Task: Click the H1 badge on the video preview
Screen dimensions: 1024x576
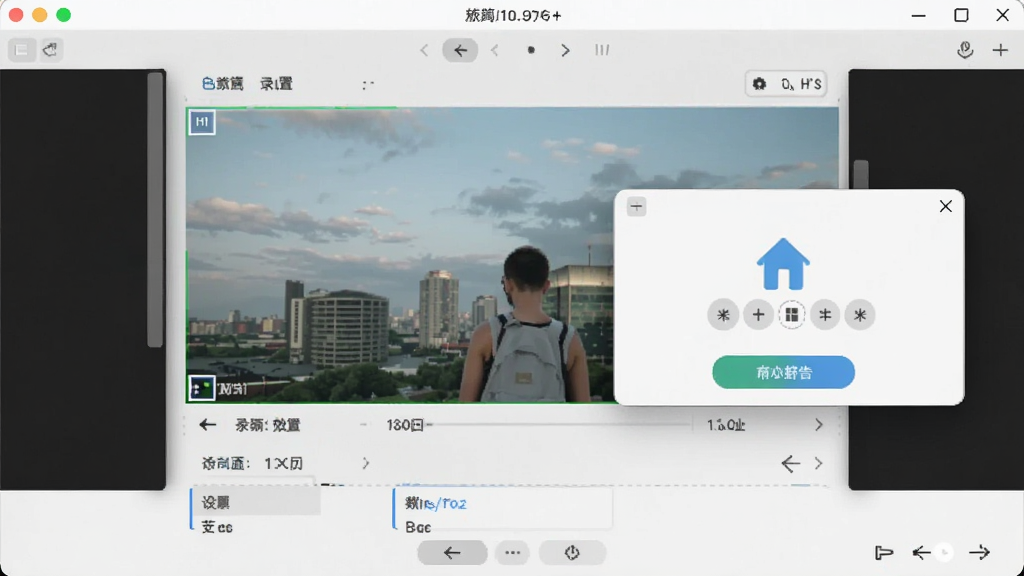Action: point(202,122)
